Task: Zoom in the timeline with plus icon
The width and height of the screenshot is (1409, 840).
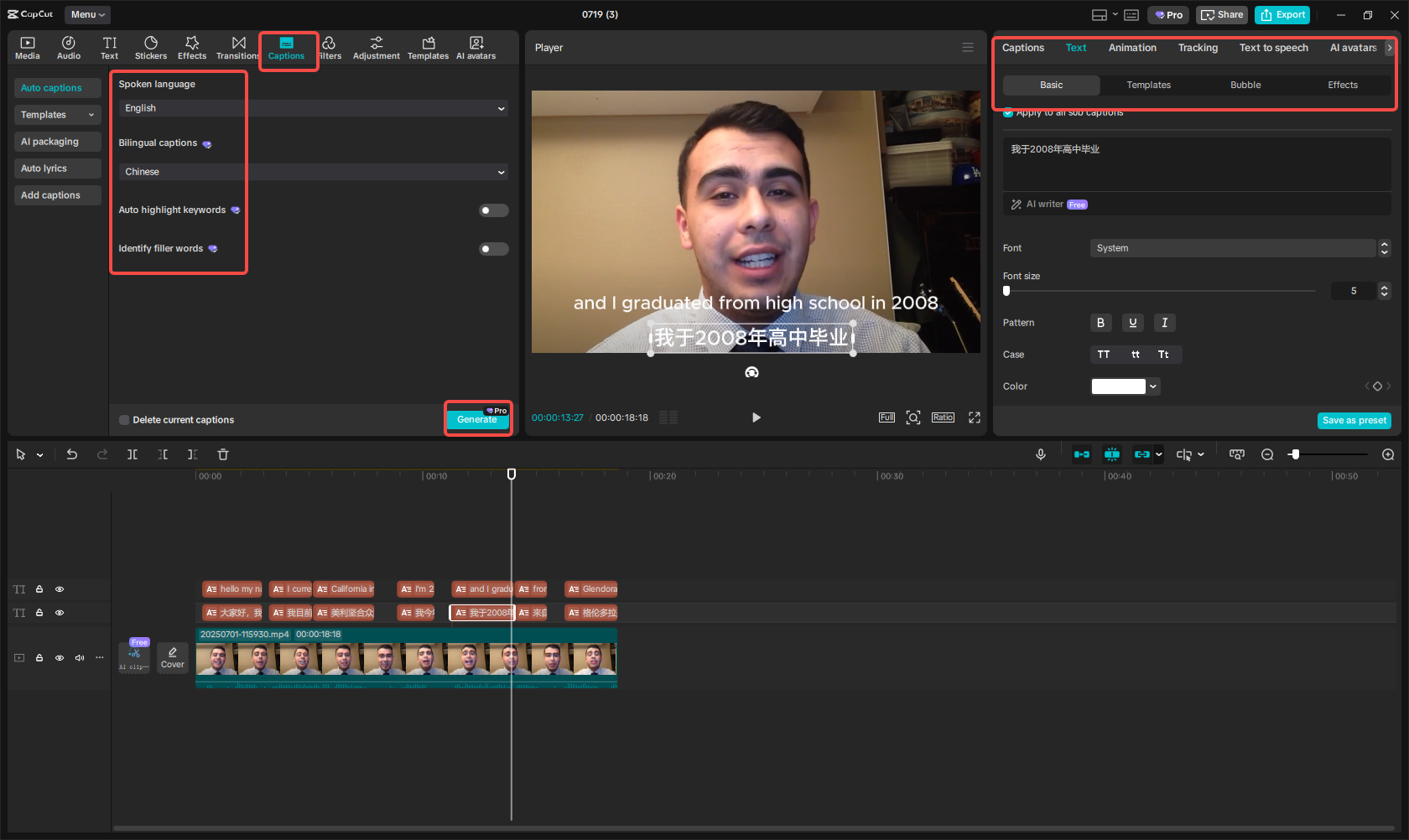Action: (x=1388, y=454)
